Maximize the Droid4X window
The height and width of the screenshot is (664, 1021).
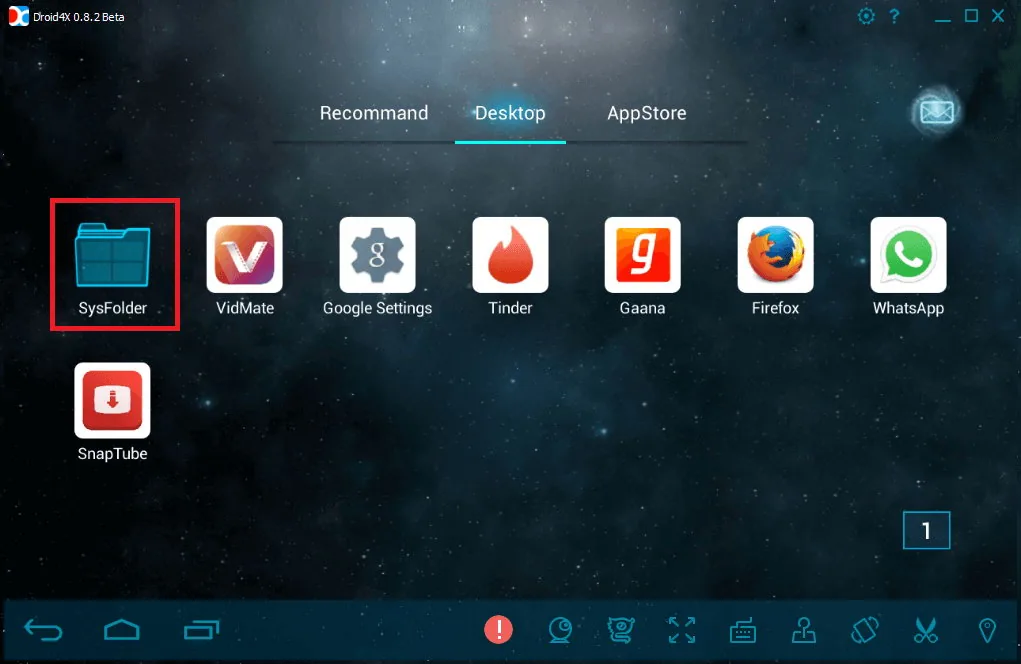pos(971,16)
